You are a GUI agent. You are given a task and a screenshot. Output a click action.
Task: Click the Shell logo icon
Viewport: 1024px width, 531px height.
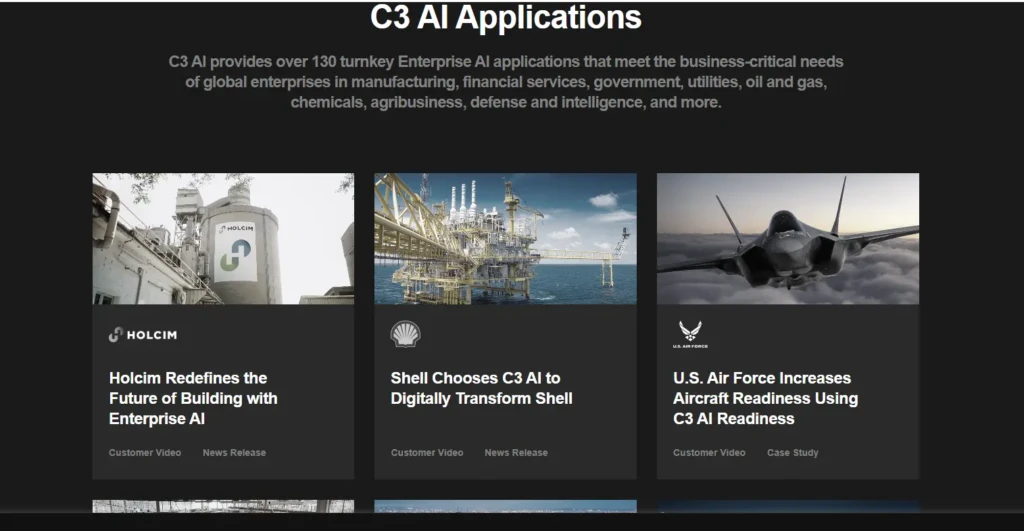(406, 334)
